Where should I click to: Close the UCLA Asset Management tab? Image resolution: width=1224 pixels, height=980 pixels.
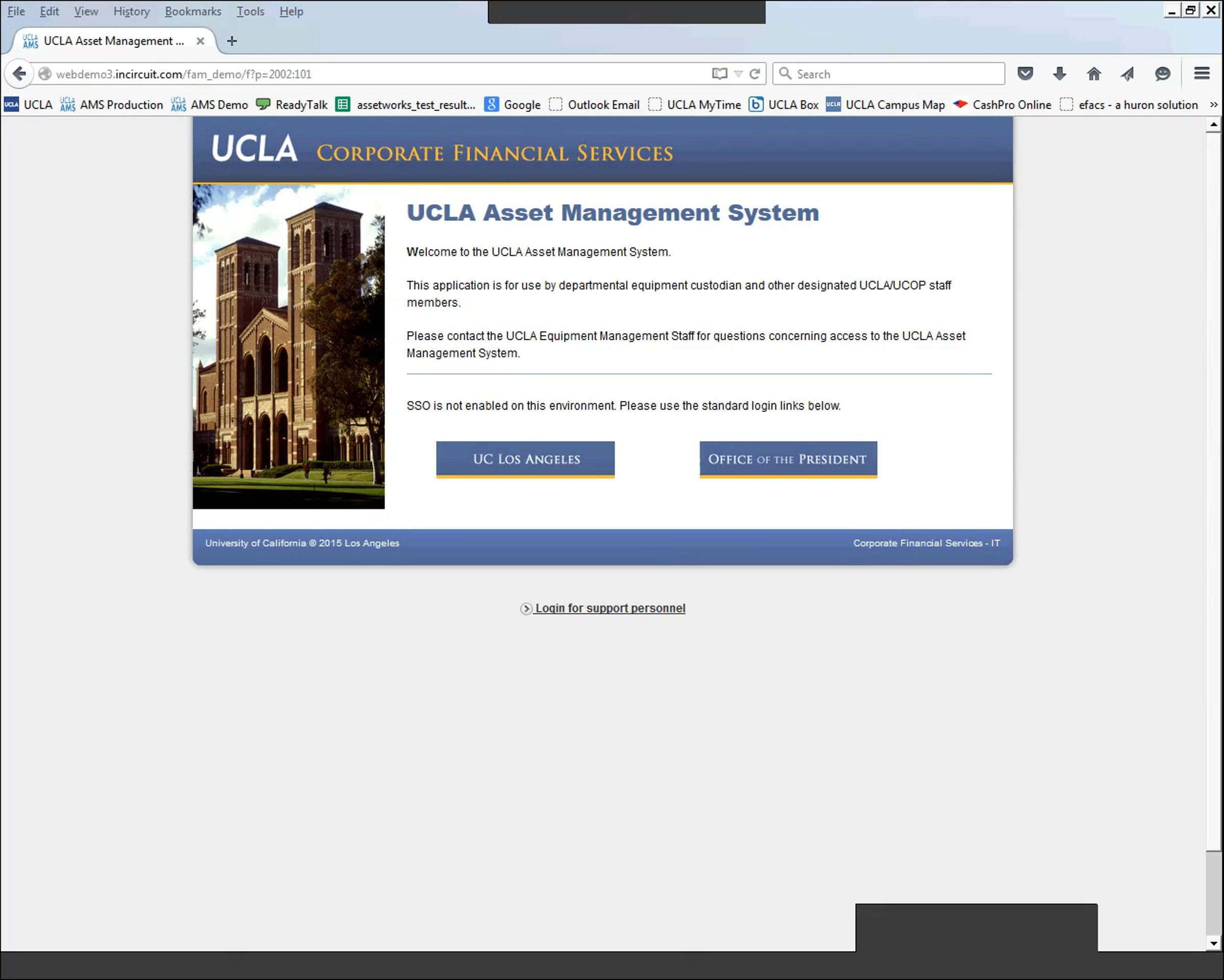(200, 41)
